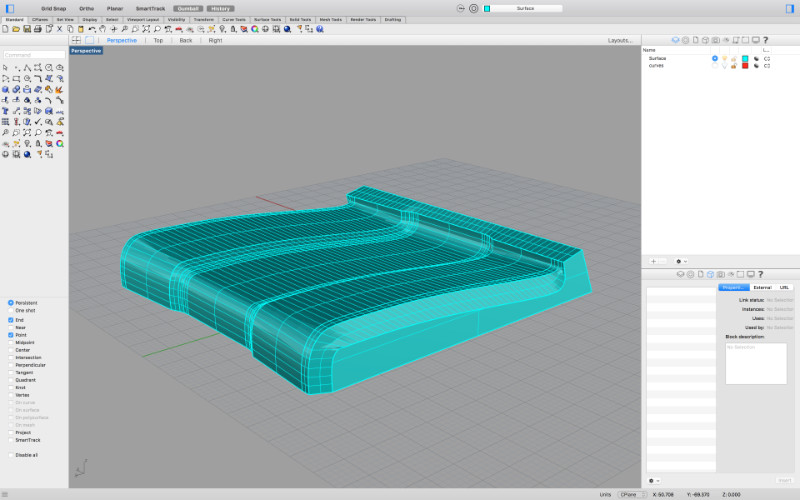The width and height of the screenshot is (800, 500).
Task: Click the single viewport layout icon
Action: [89, 40]
